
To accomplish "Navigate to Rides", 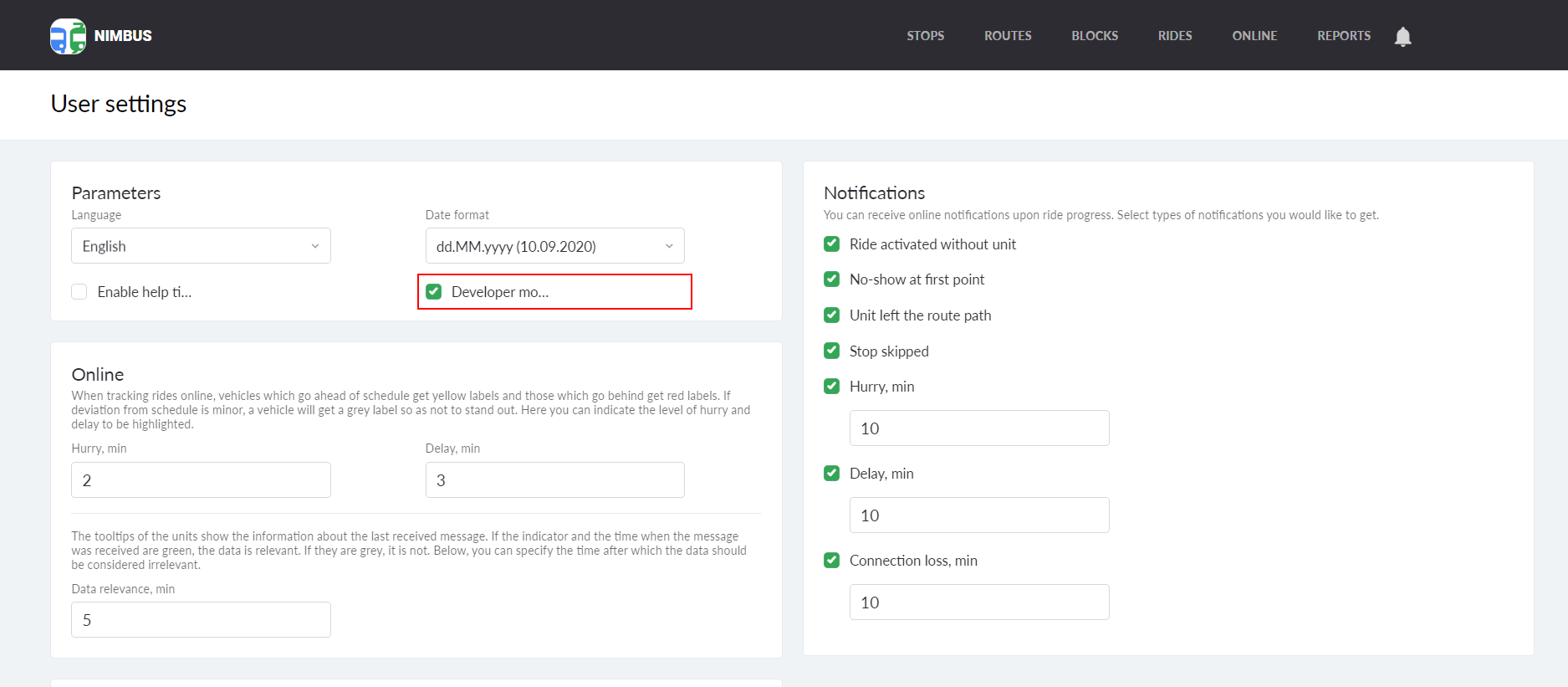I will click(x=1174, y=36).
